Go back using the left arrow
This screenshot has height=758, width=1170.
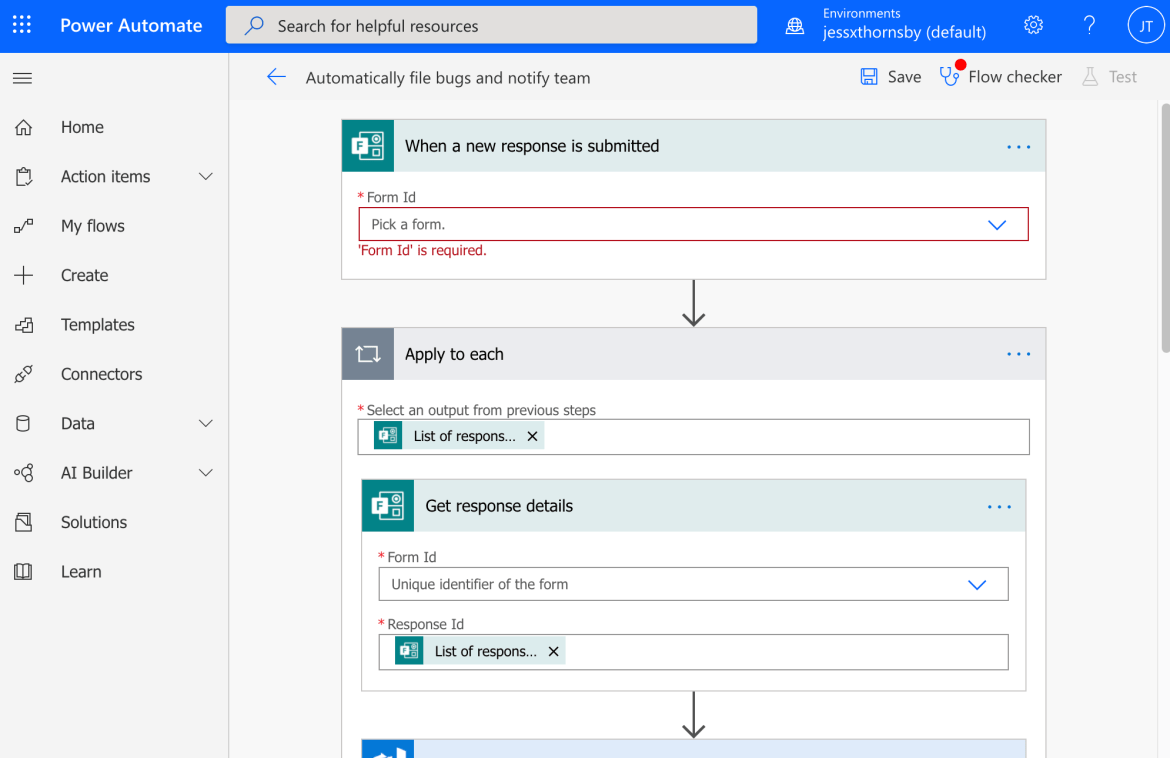(x=277, y=77)
